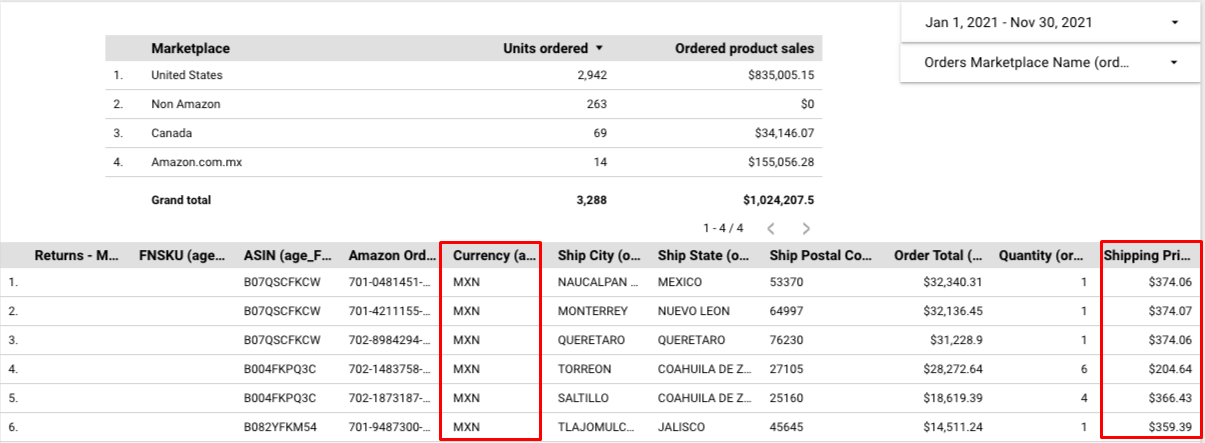Select the Amazon.com.mx marketplace row

[196, 162]
